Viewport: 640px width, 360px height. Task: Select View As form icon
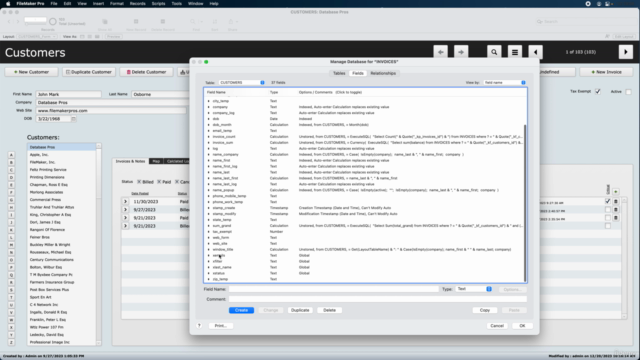click(x=82, y=37)
